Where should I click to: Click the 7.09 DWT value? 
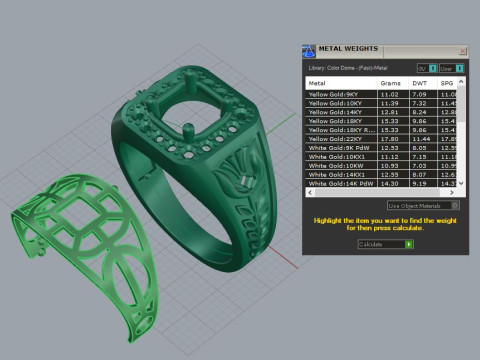pos(419,94)
